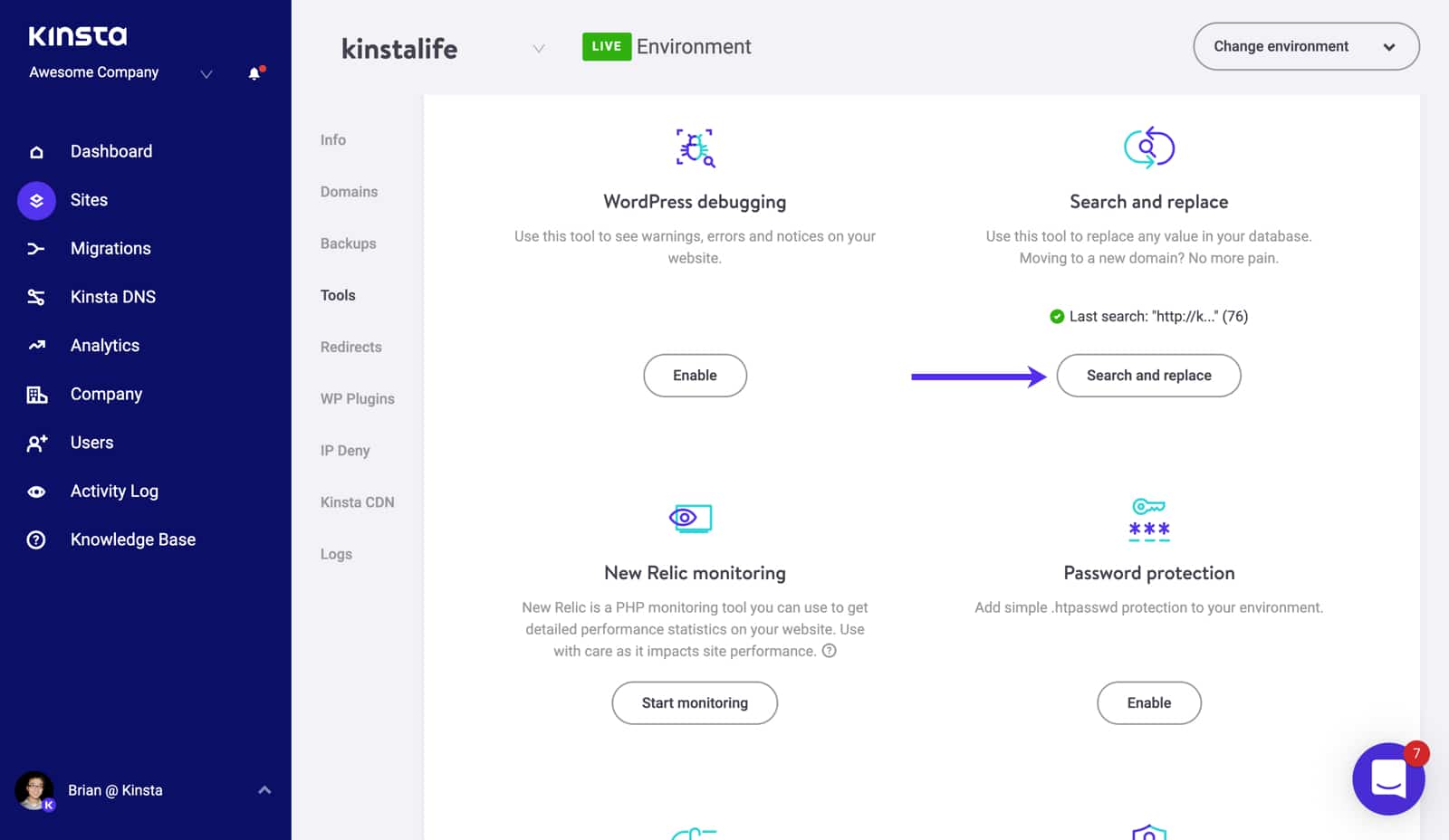Open the Kinsta CDN tab
Viewport: 1449px width, 840px height.
coord(357,501)
